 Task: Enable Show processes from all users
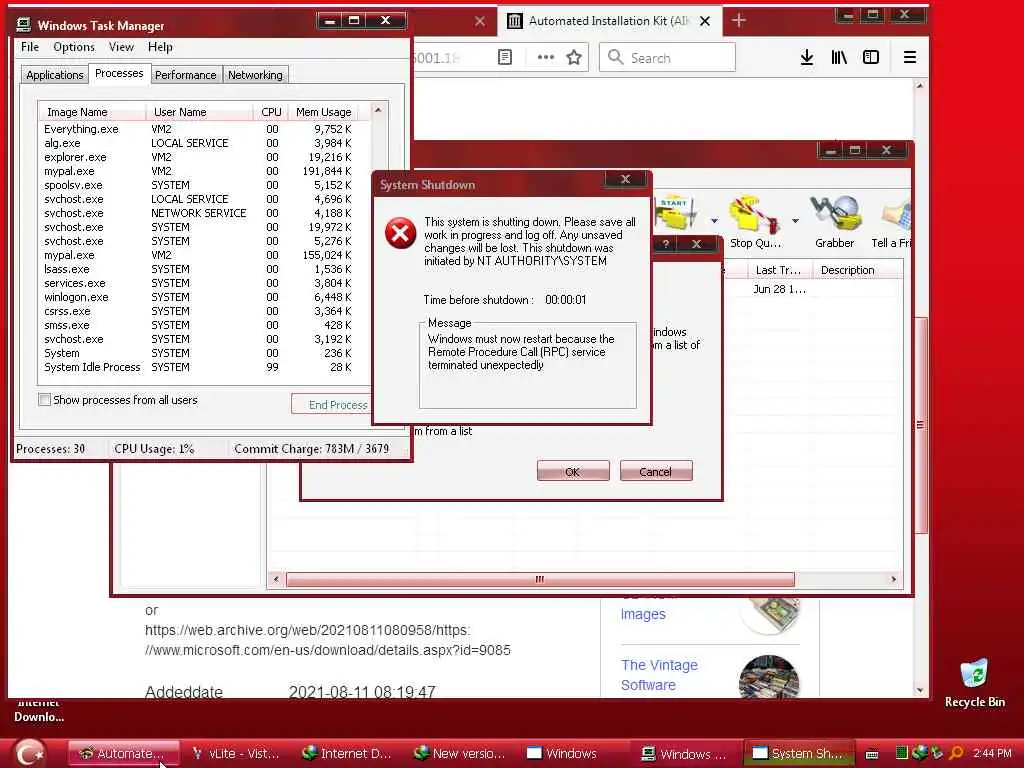(44, 400)
